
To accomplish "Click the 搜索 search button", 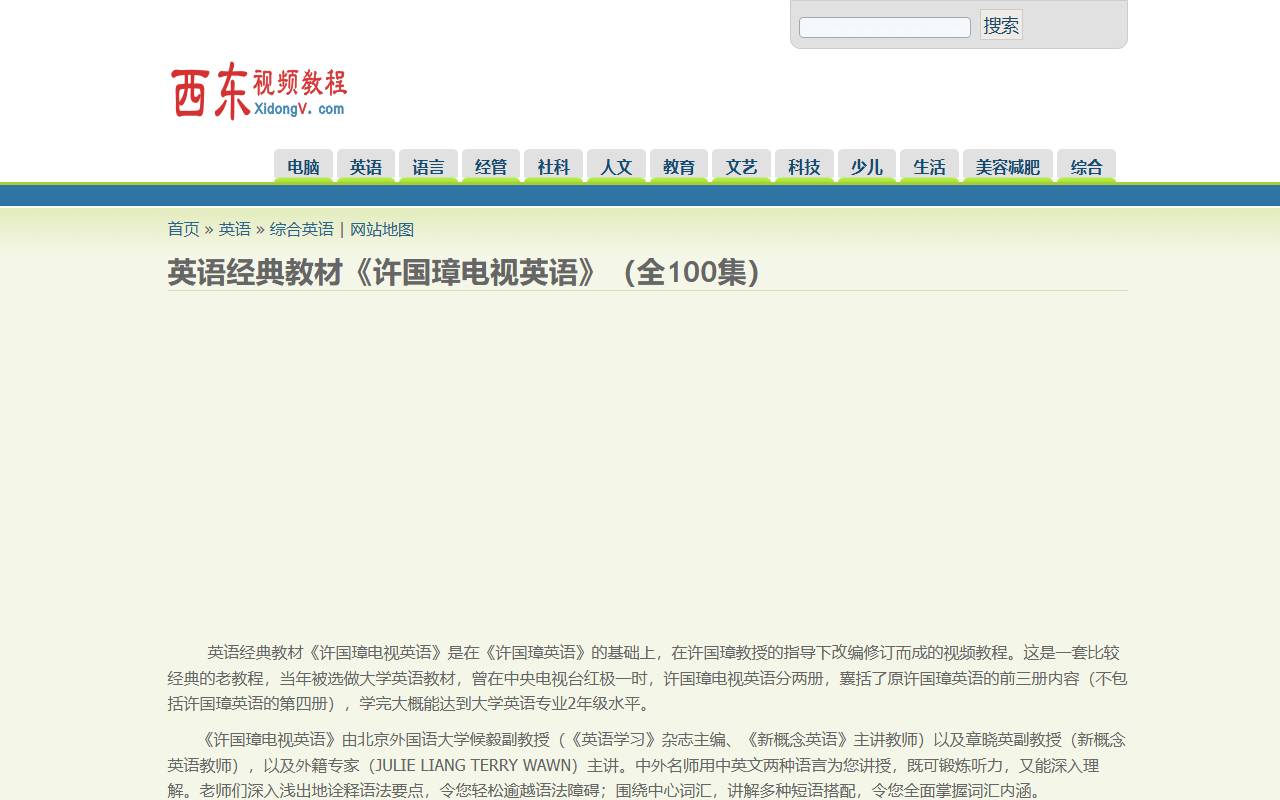I will pyautogui.click(x=1001, y=25).
